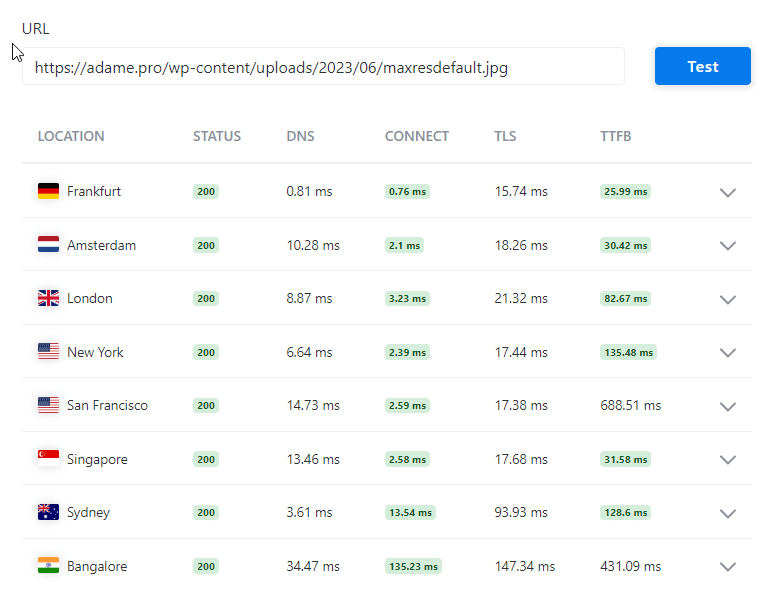
Task: Click the UK flag icon for London
Action: (48, 298)
